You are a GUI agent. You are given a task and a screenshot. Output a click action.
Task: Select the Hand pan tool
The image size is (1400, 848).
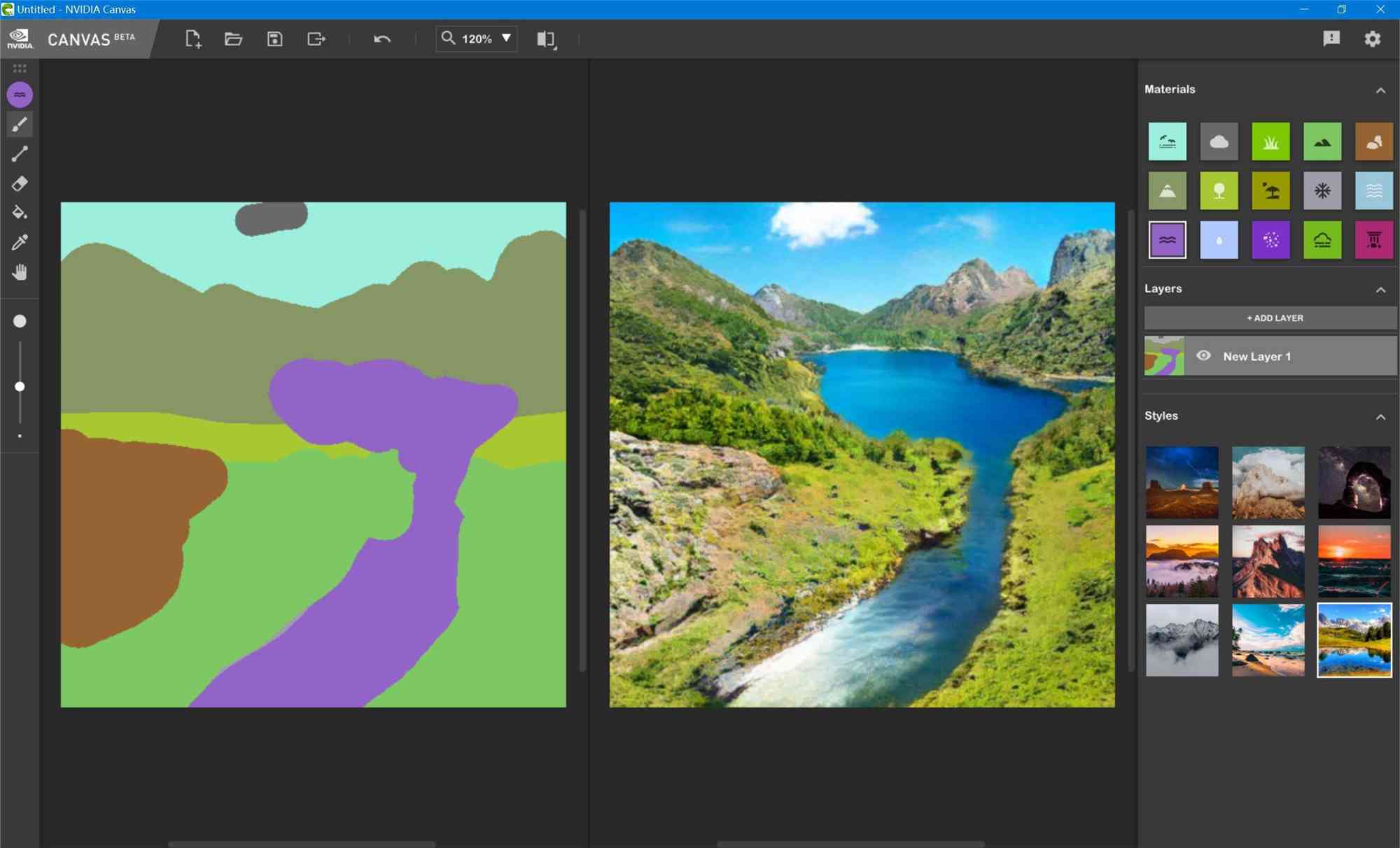point(20,273)
